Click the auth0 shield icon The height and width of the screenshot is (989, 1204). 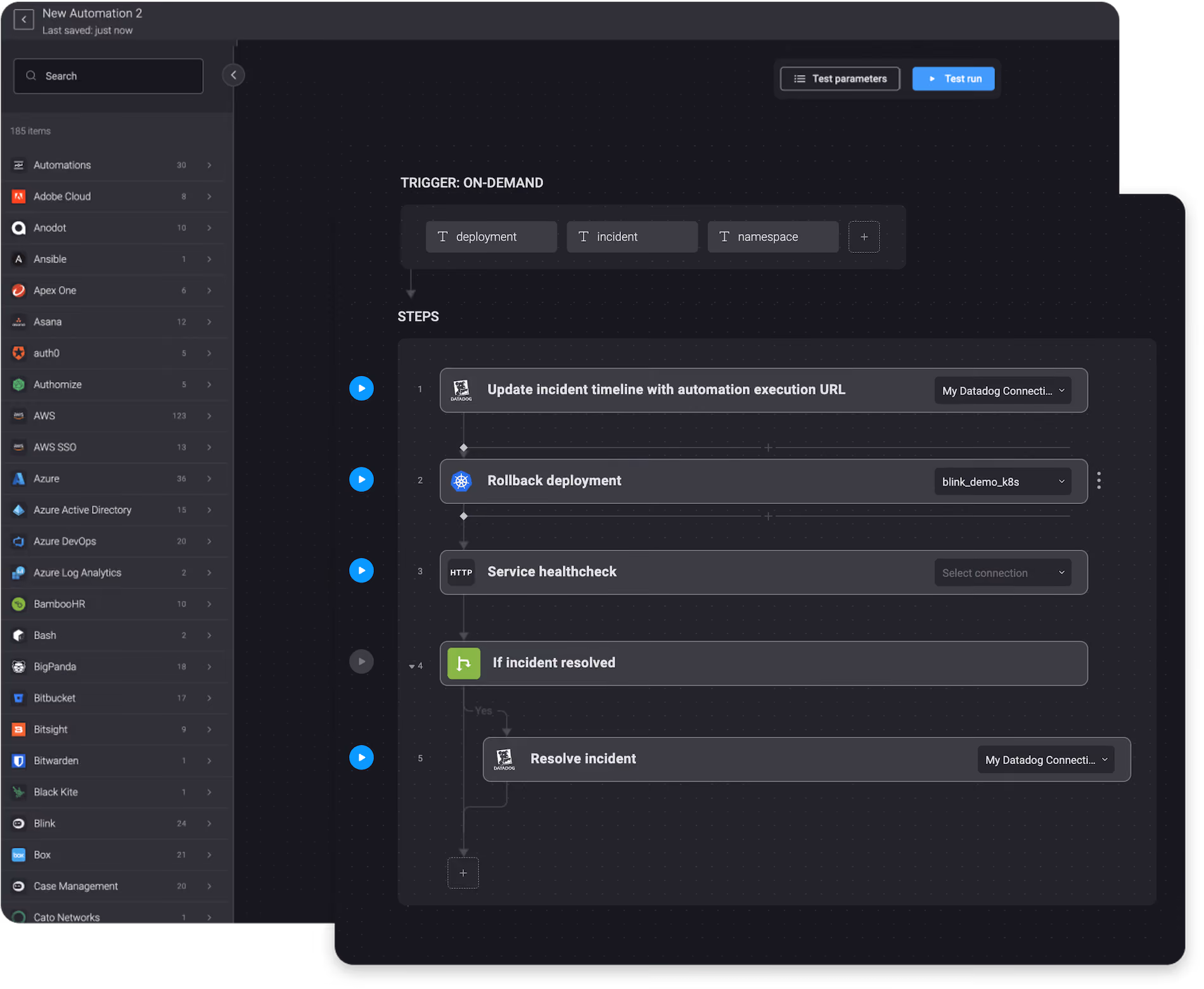pos(19,353)
